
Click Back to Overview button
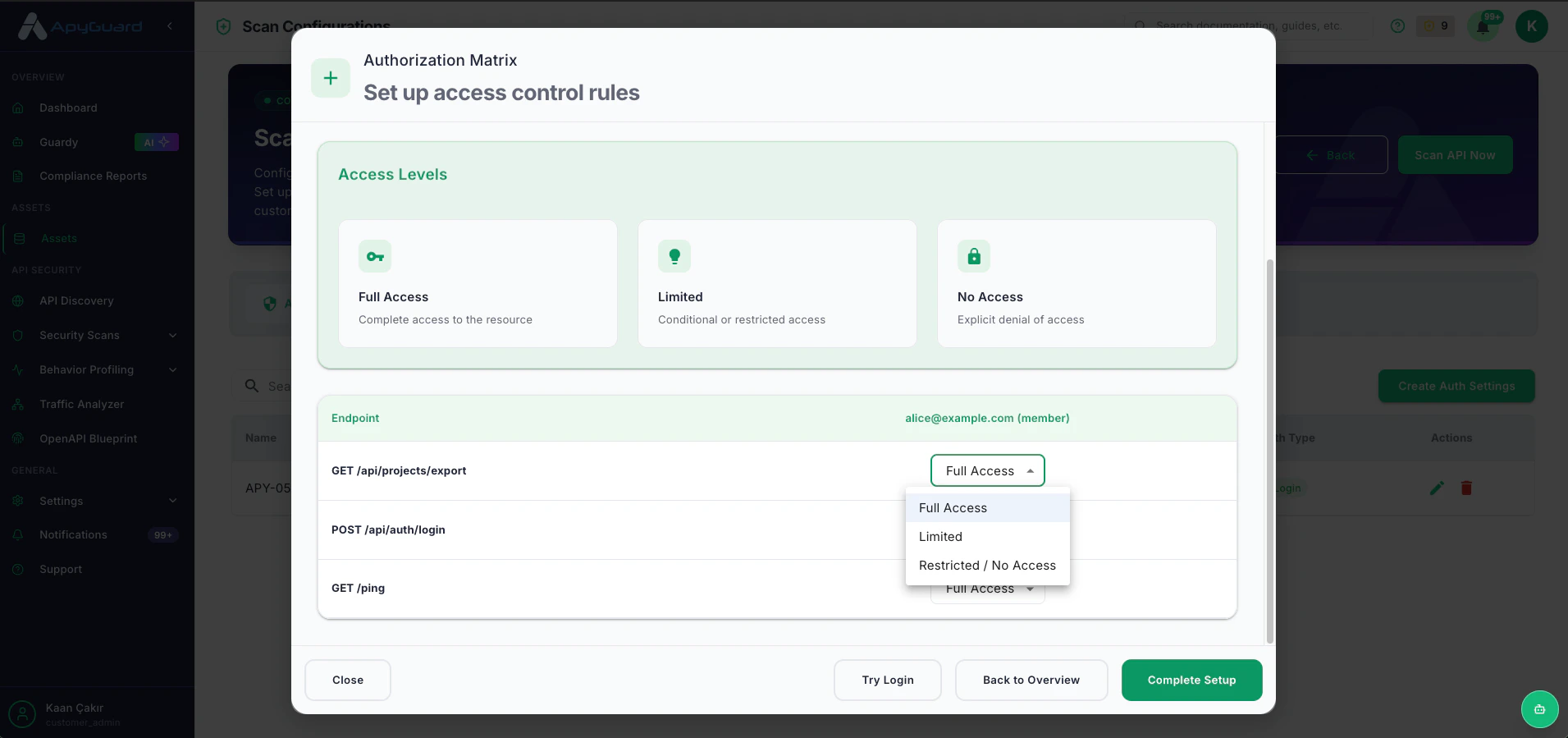pyautogui.click(x=1031, y=680)
